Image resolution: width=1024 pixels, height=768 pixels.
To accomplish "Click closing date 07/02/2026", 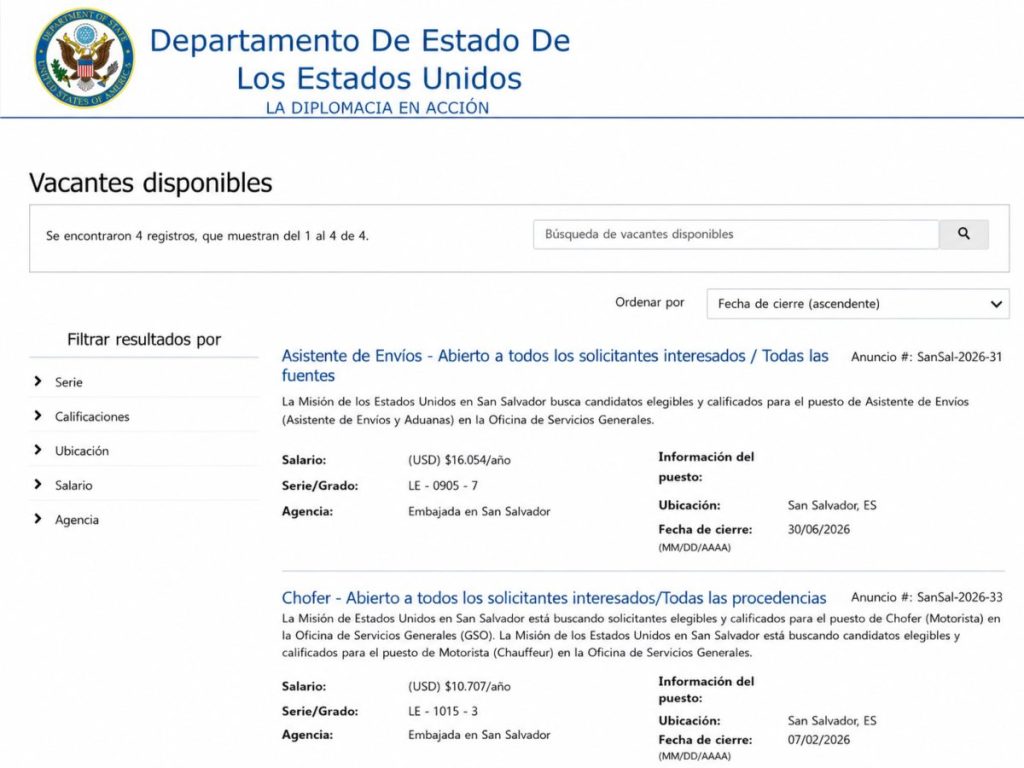I will [x=819, y=740].
